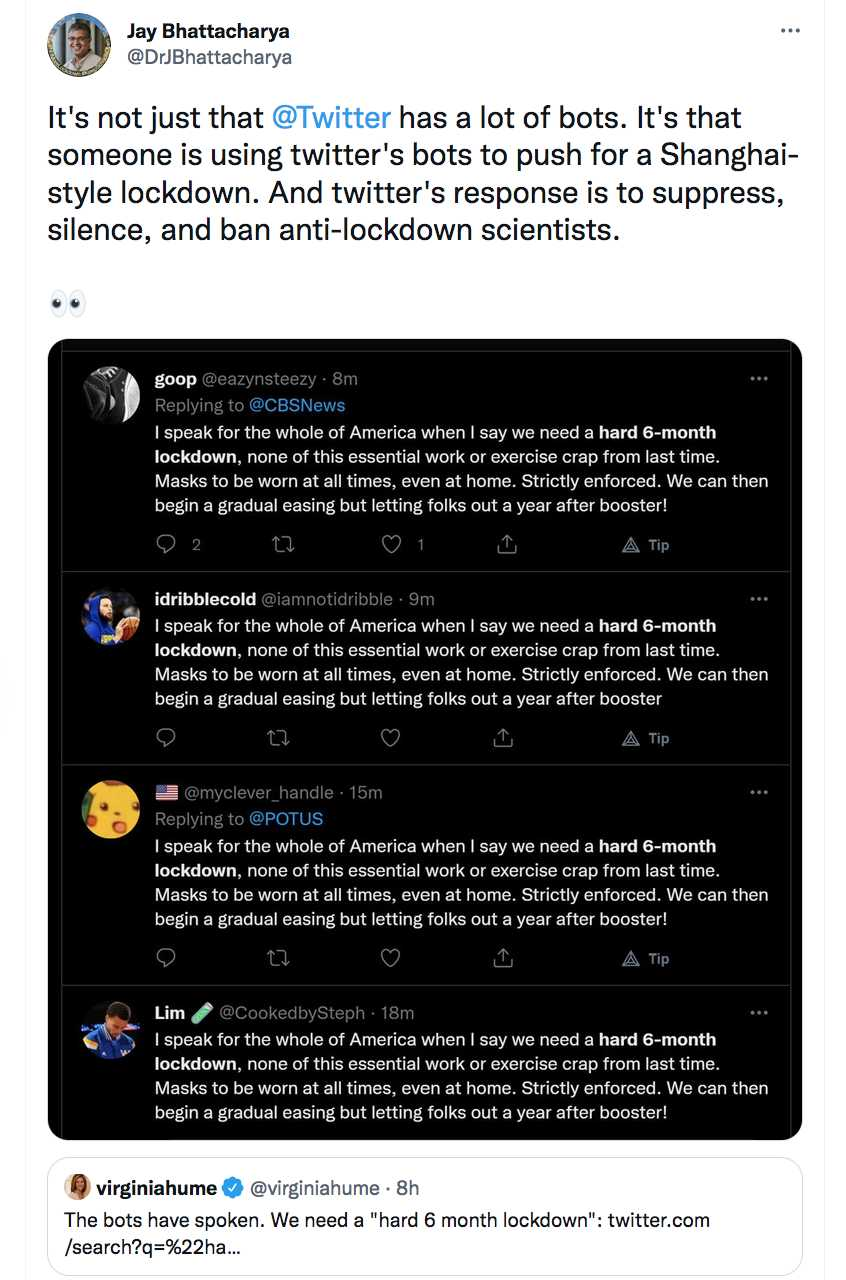View idribblecold's profile picture
846x1280 pixels.
(110, 616)
